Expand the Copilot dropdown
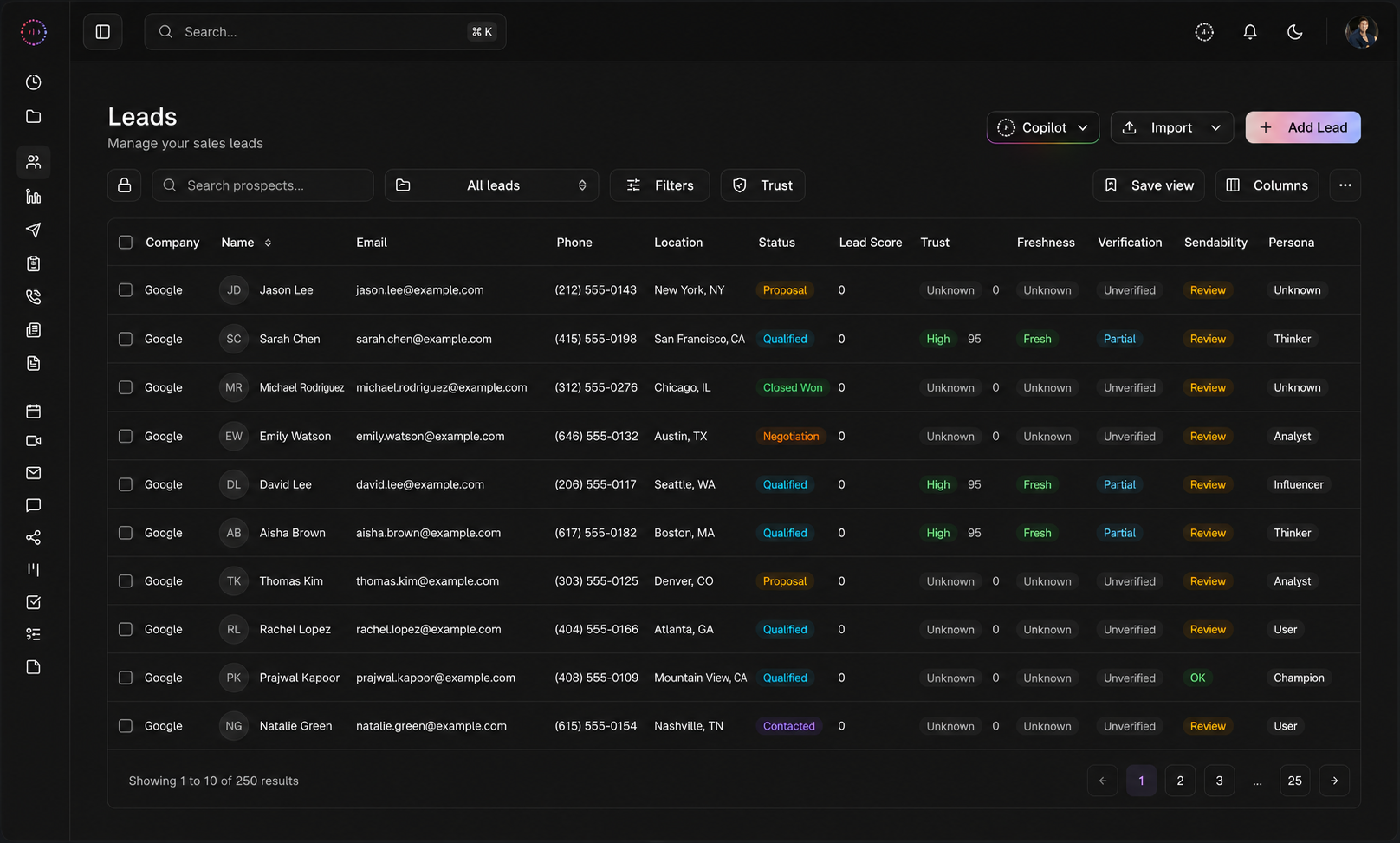The image size is (1400, 843). (x=1042, y=127)
